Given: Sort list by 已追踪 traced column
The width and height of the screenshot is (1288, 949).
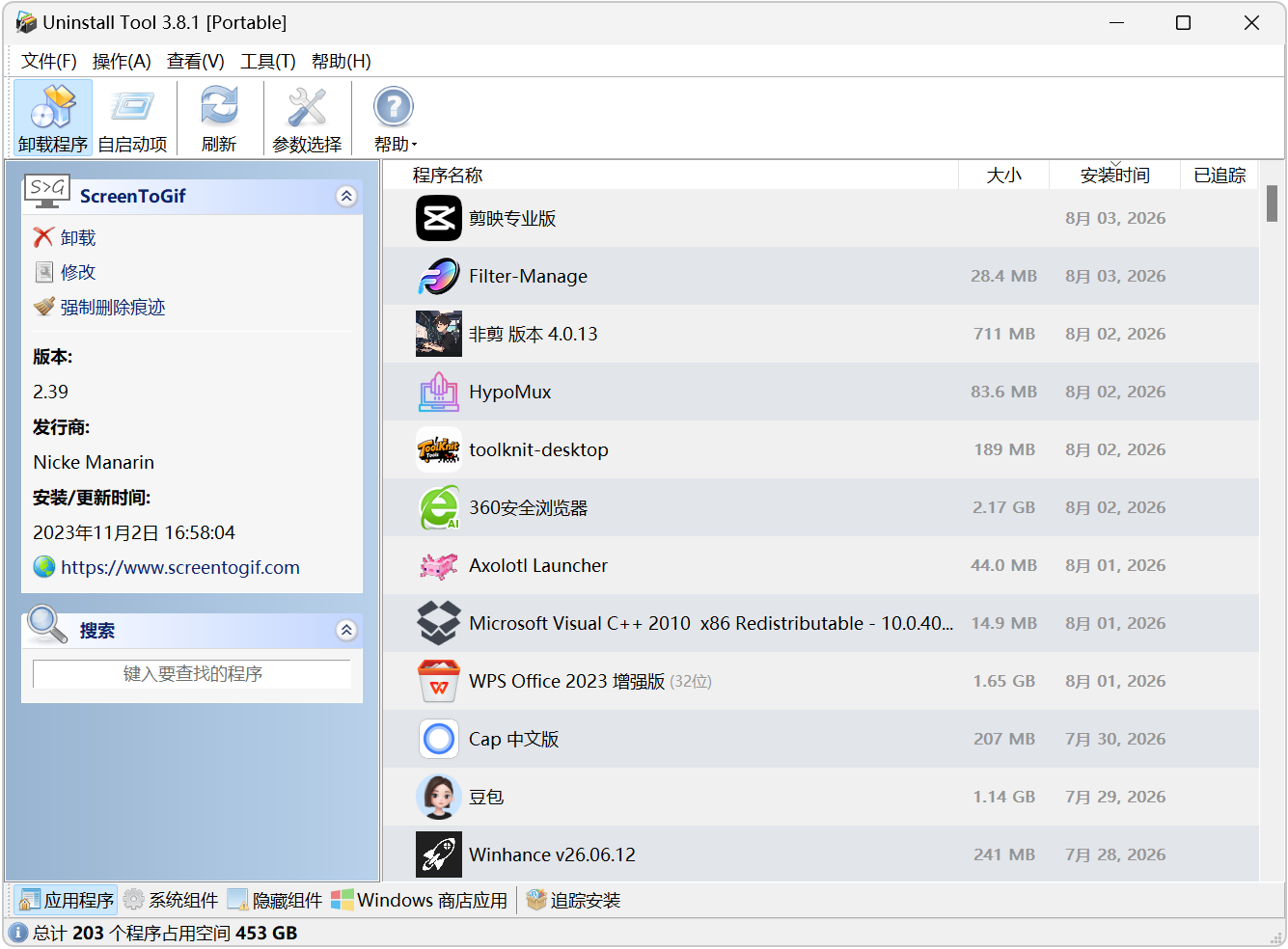Looking at the screenshot, I should click(x=1219, y=176).
